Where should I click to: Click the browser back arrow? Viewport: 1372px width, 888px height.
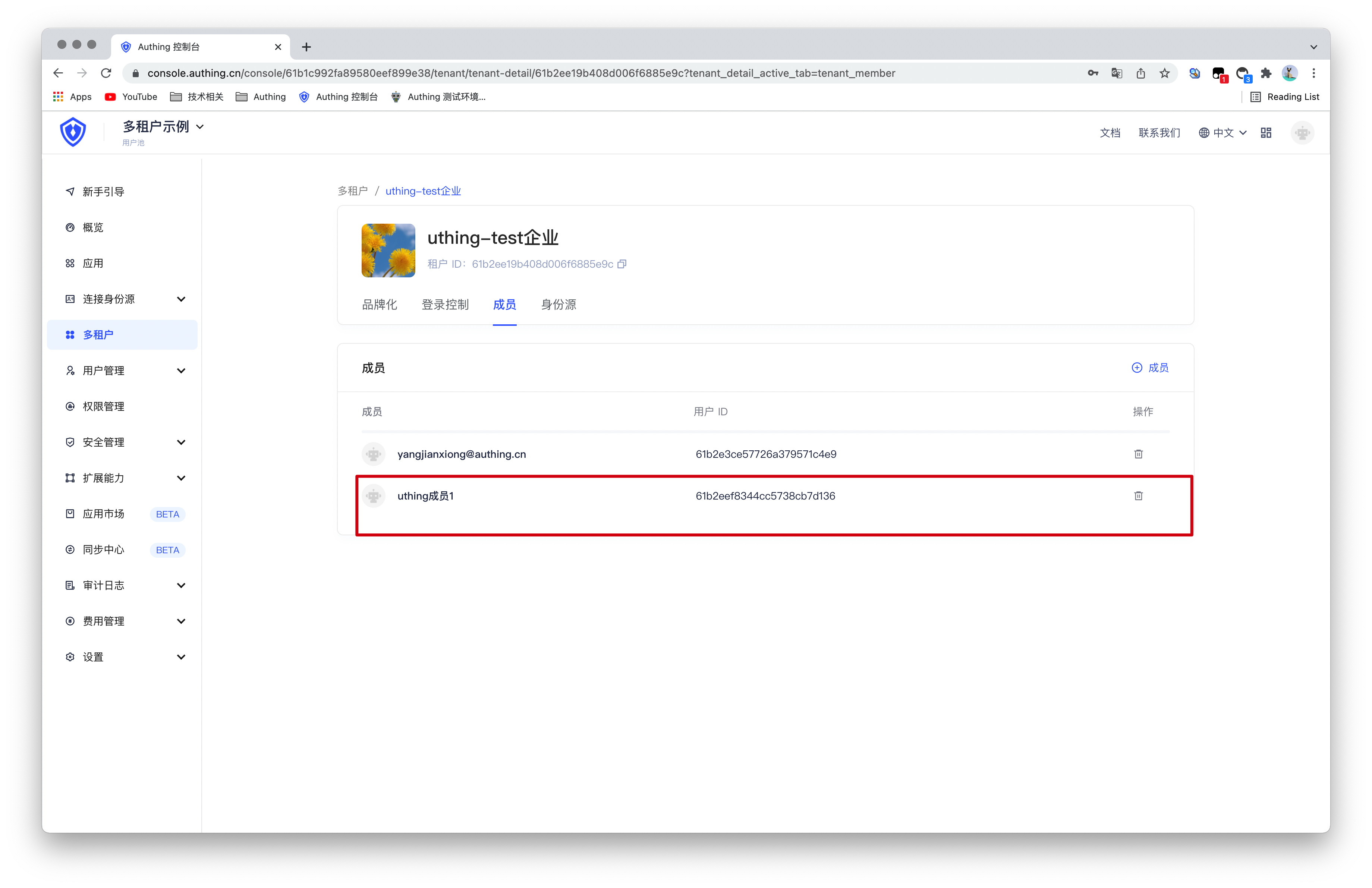58,73
